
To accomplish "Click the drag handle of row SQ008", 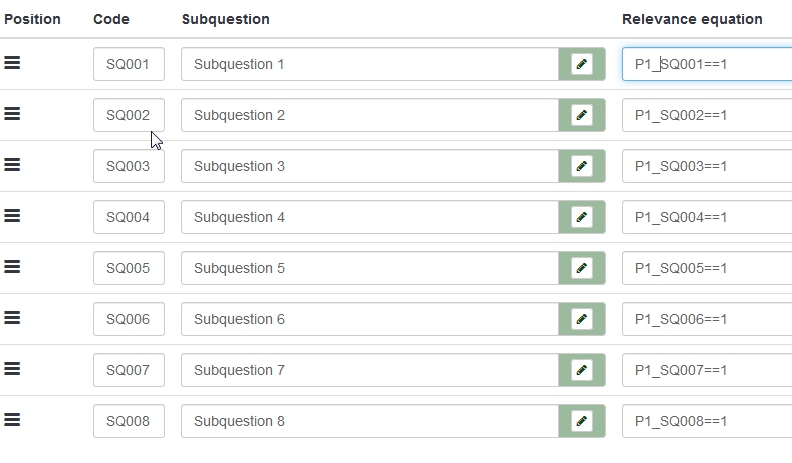I will [x=12, y=420].
